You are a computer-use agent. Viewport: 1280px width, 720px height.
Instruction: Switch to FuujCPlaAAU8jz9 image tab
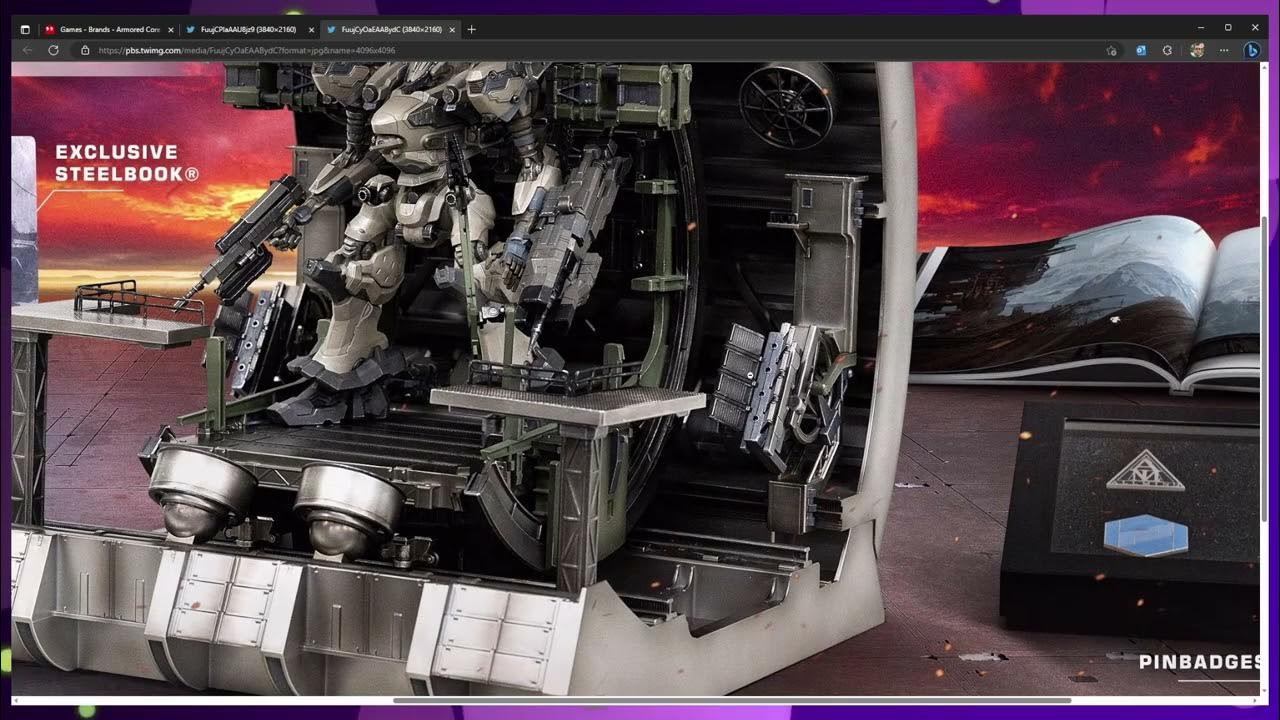pyautogui.click(x=250, y=29)
